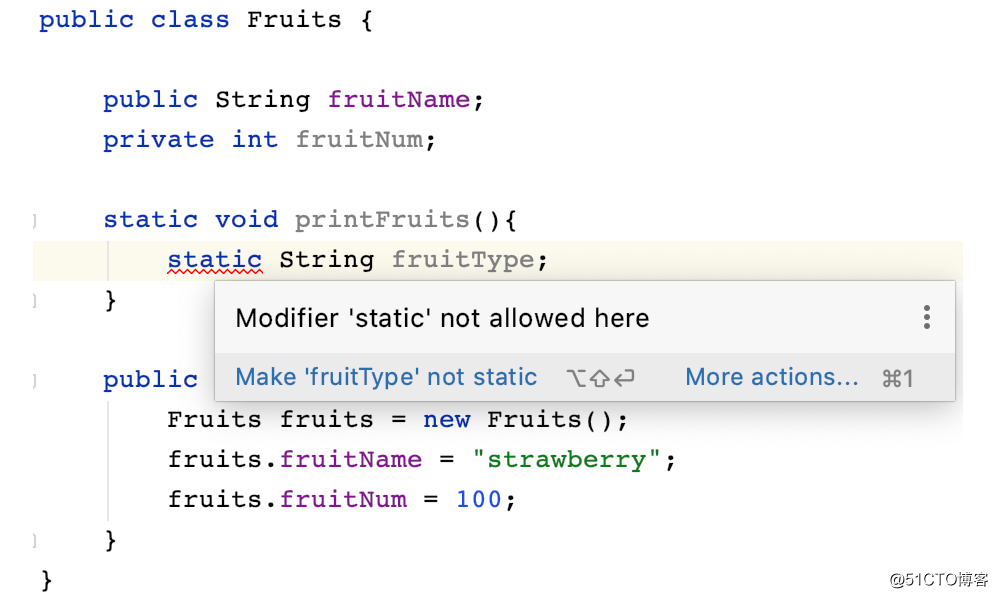The width and height of the screenshot is (998, 598).
Task: Collapse the printFruits method fold marker
Action: [35, 220]
